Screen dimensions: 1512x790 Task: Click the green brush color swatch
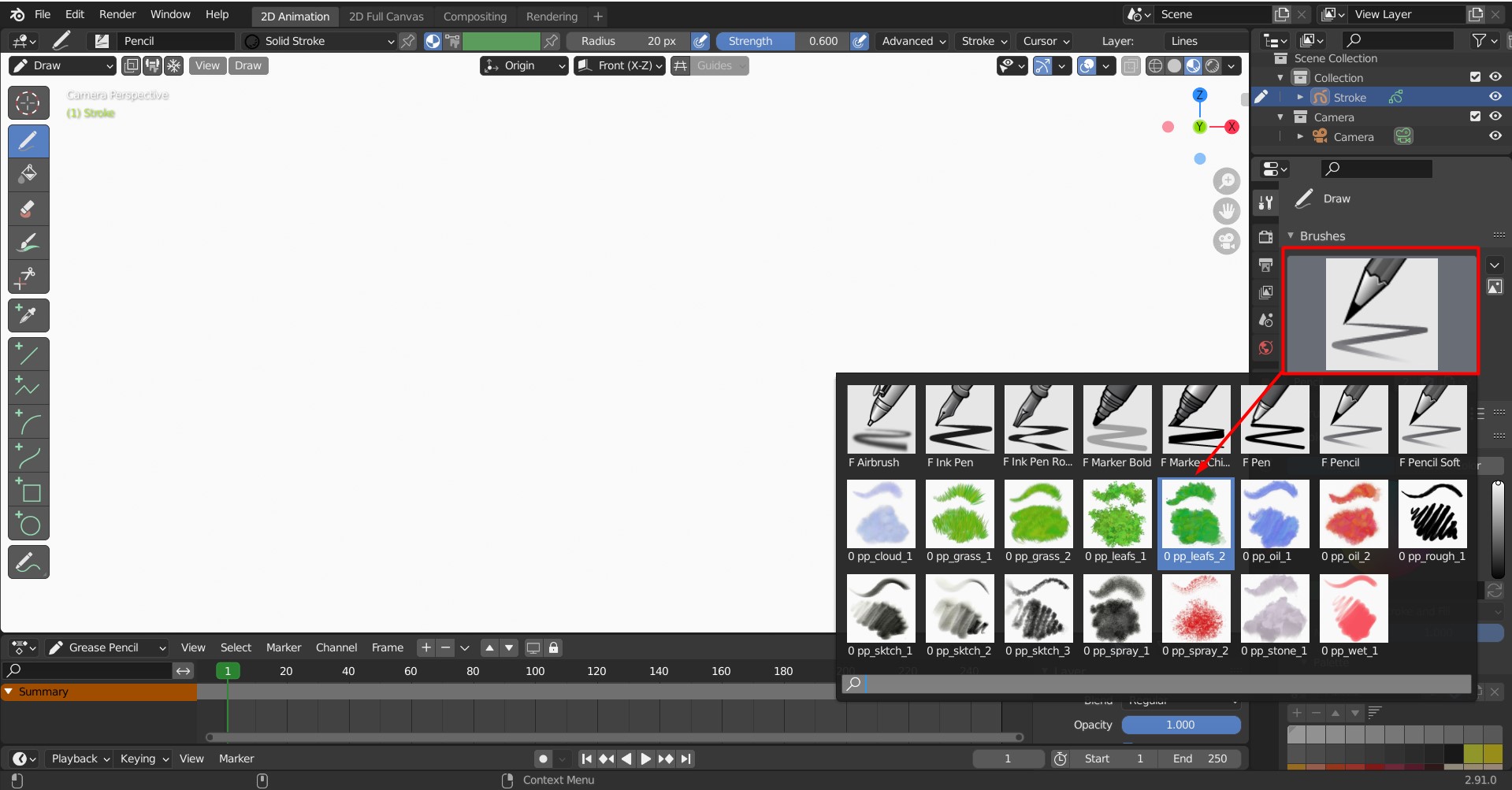pyautogui.click(x=501, y=41)
